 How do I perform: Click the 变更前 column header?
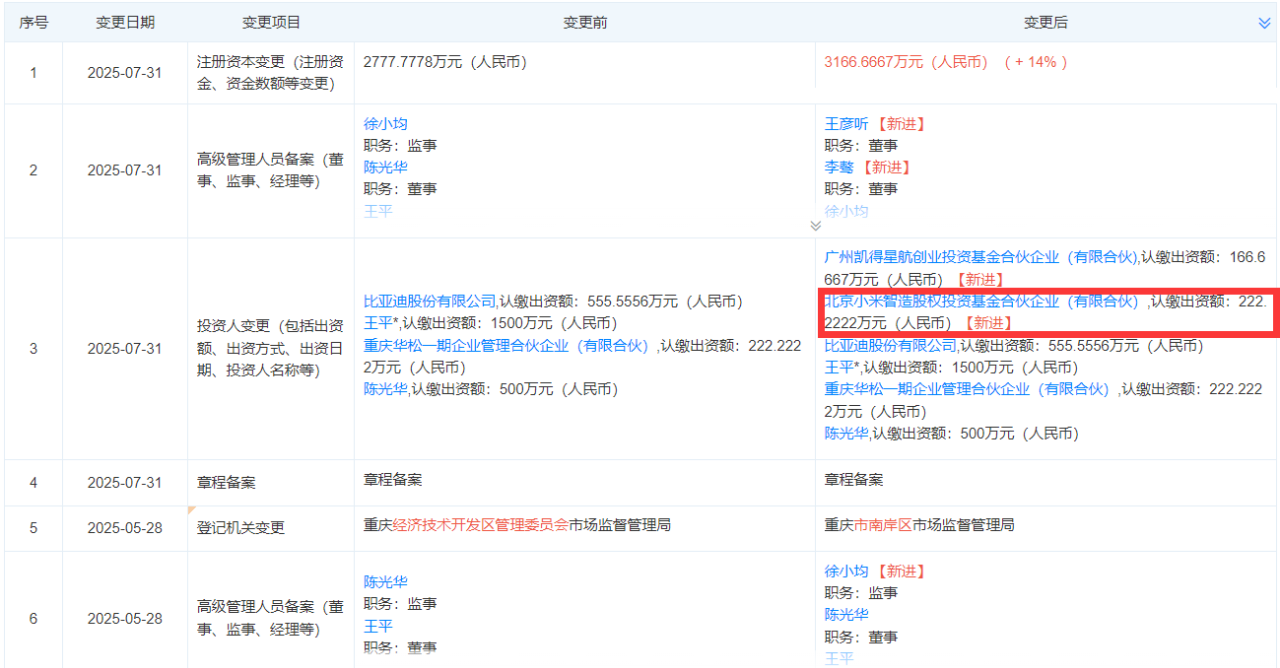click(585, 22)
